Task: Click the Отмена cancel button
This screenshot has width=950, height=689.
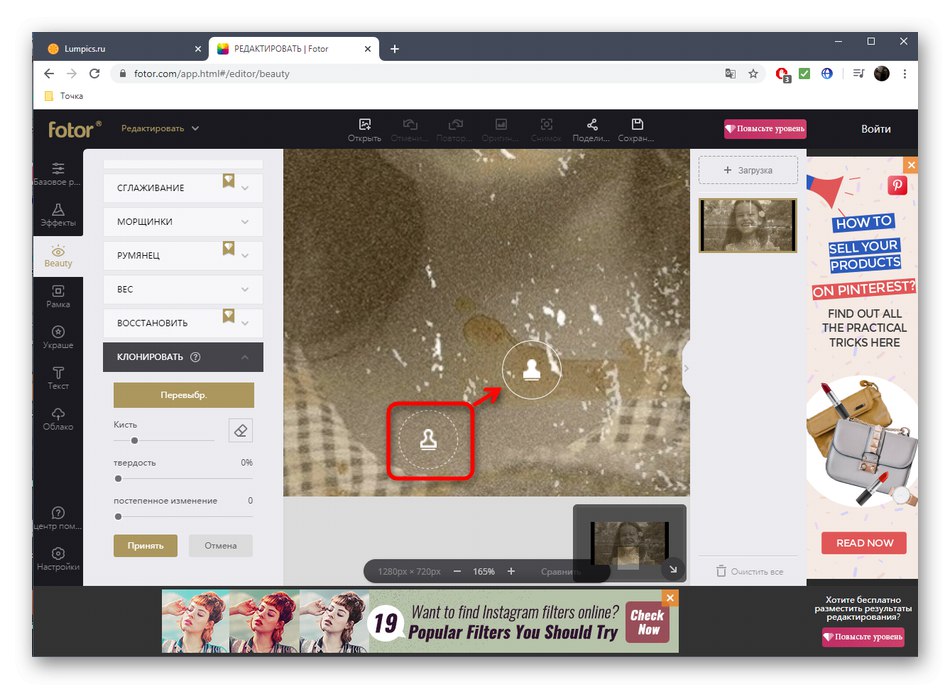Action: coord(221,545)
